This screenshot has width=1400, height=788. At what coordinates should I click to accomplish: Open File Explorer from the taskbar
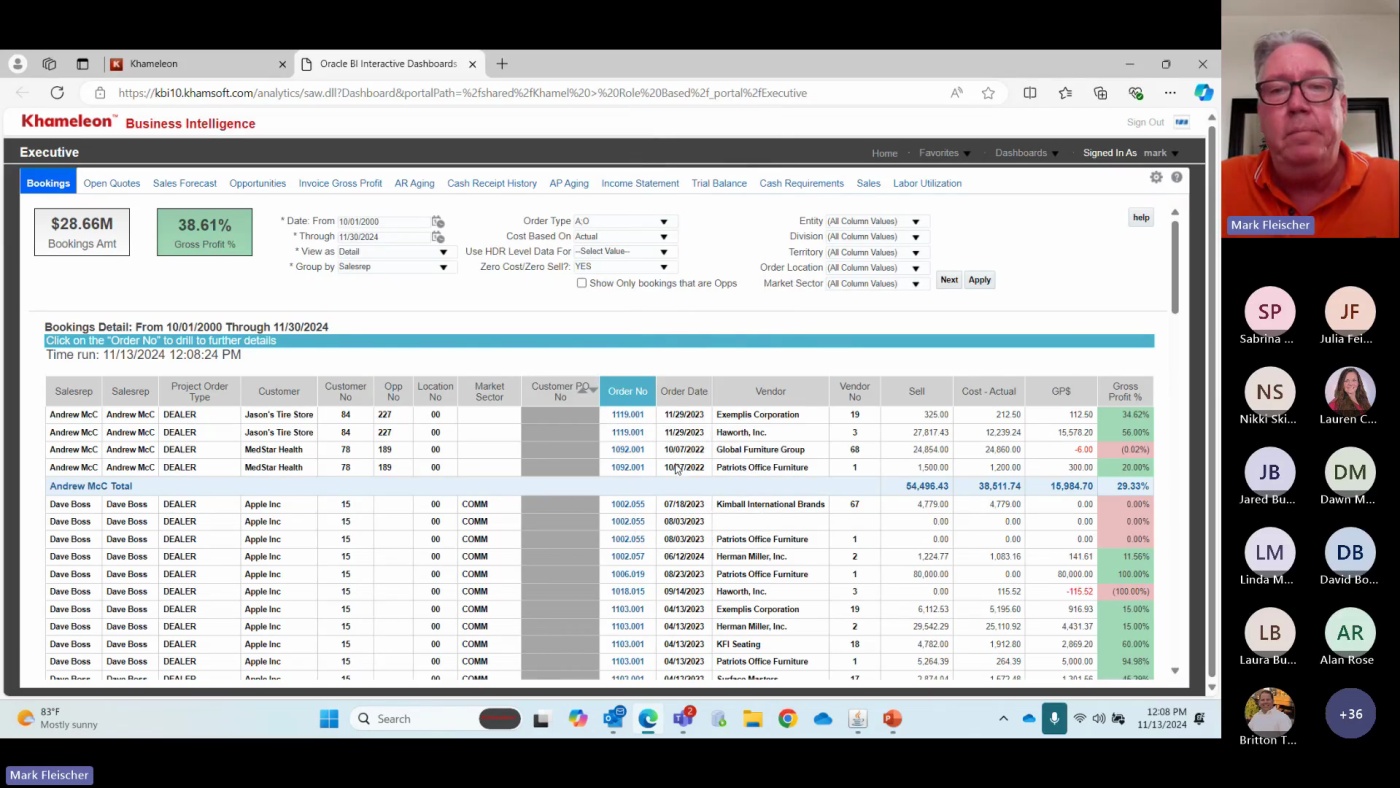point(753,719)
